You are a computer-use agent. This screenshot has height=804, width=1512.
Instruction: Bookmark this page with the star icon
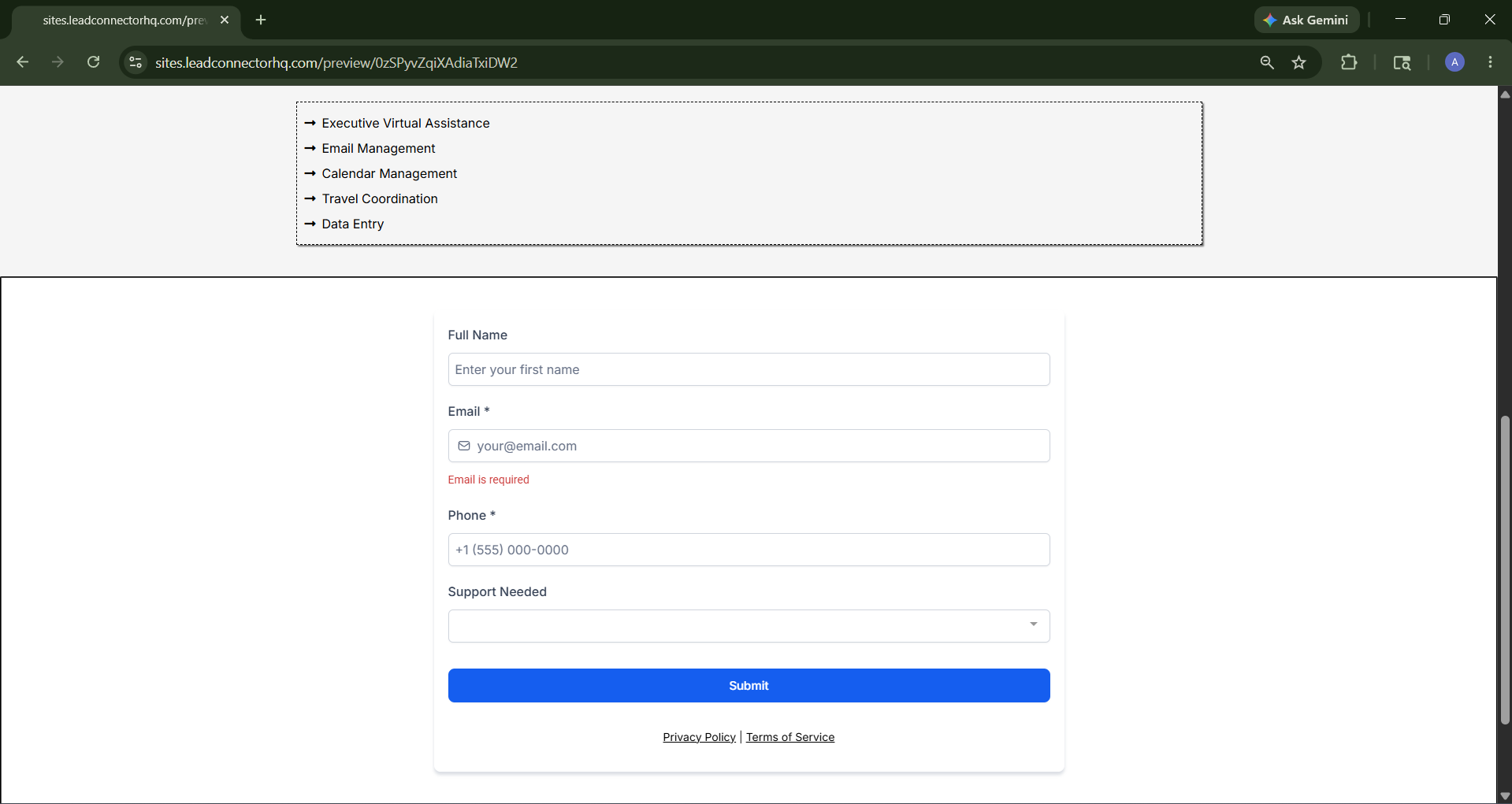1299,62
